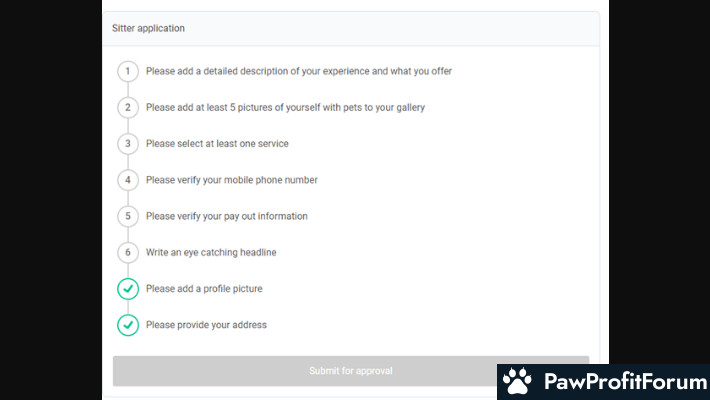Click the step 5 number circle
The width and height of the screenshot is (710, 400).
point(128,216)
